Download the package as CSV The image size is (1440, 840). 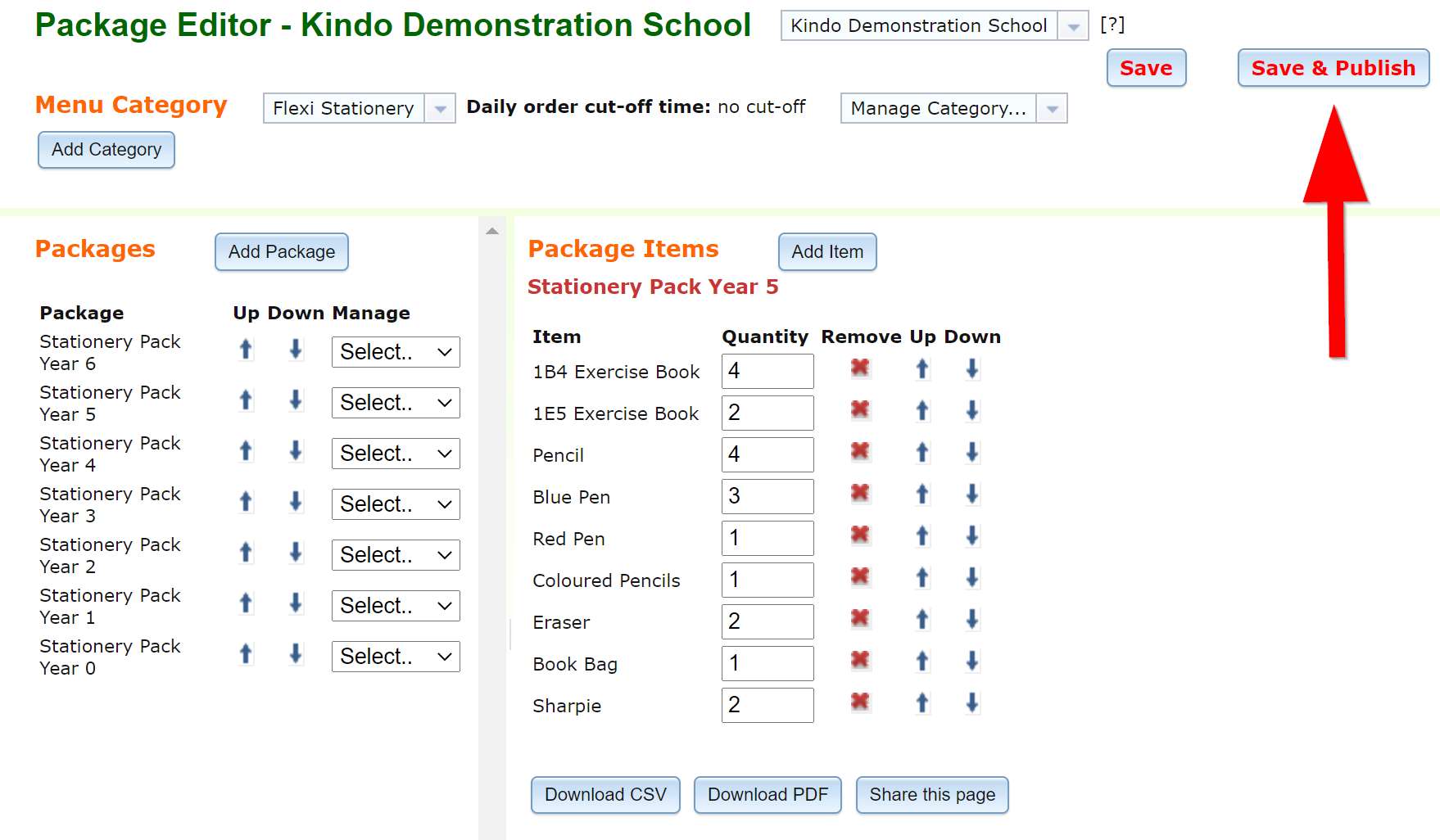[605, 795]
